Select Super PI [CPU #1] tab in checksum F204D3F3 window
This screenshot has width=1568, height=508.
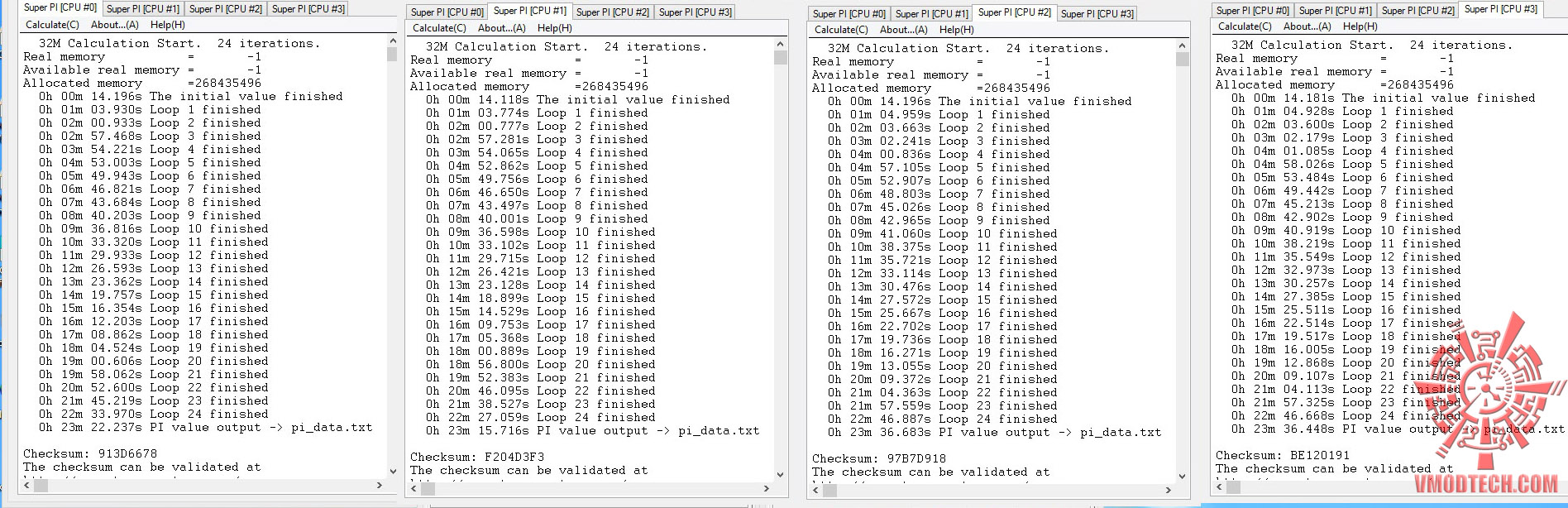point(530,11)
